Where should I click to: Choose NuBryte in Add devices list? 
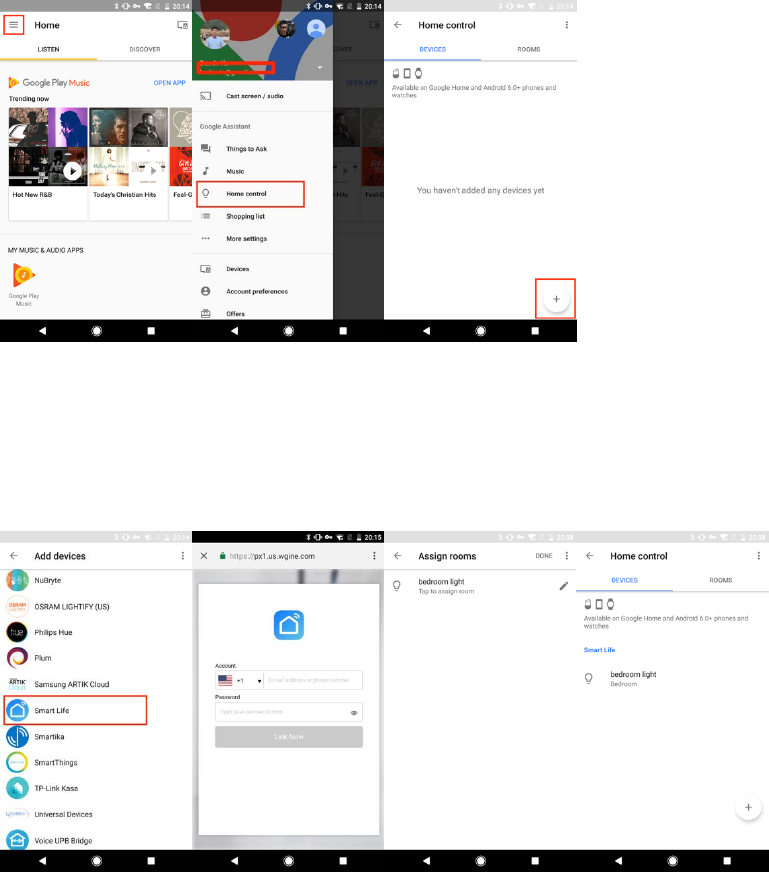96,581
